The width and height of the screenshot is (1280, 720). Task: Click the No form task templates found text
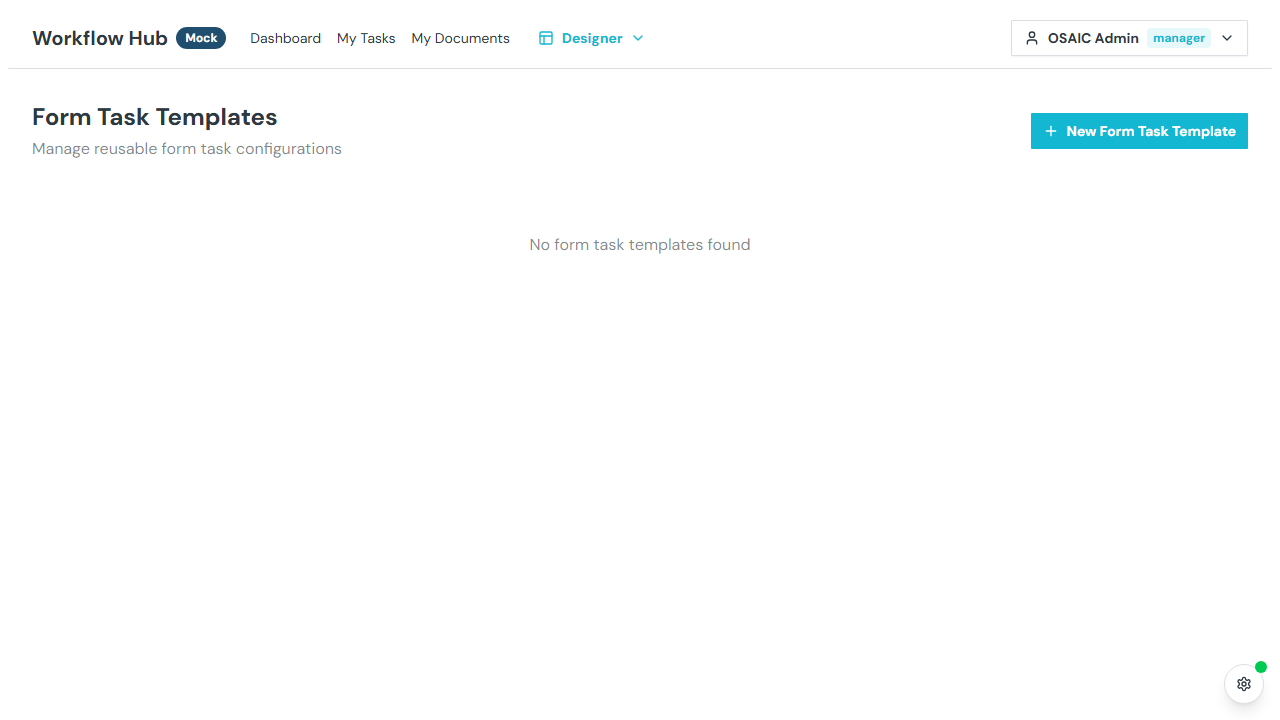click(x=640, y=244)
